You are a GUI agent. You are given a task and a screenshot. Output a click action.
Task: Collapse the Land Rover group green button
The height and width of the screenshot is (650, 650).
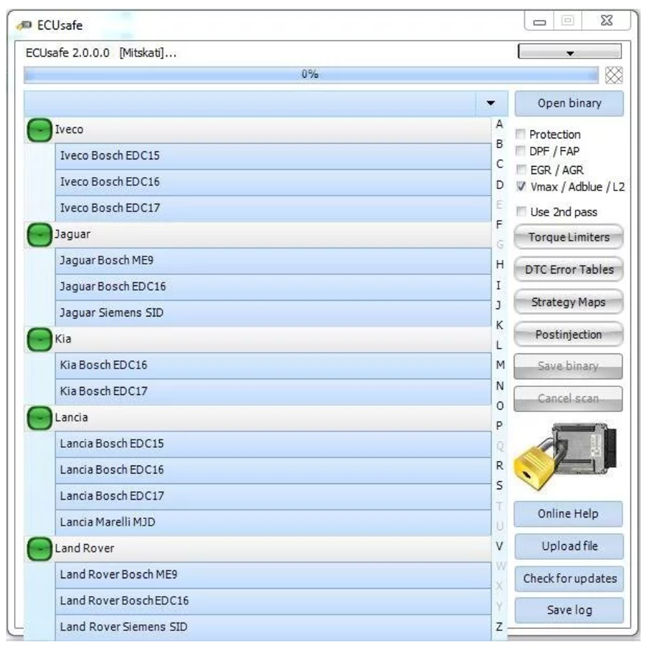(x=39, y=549)
